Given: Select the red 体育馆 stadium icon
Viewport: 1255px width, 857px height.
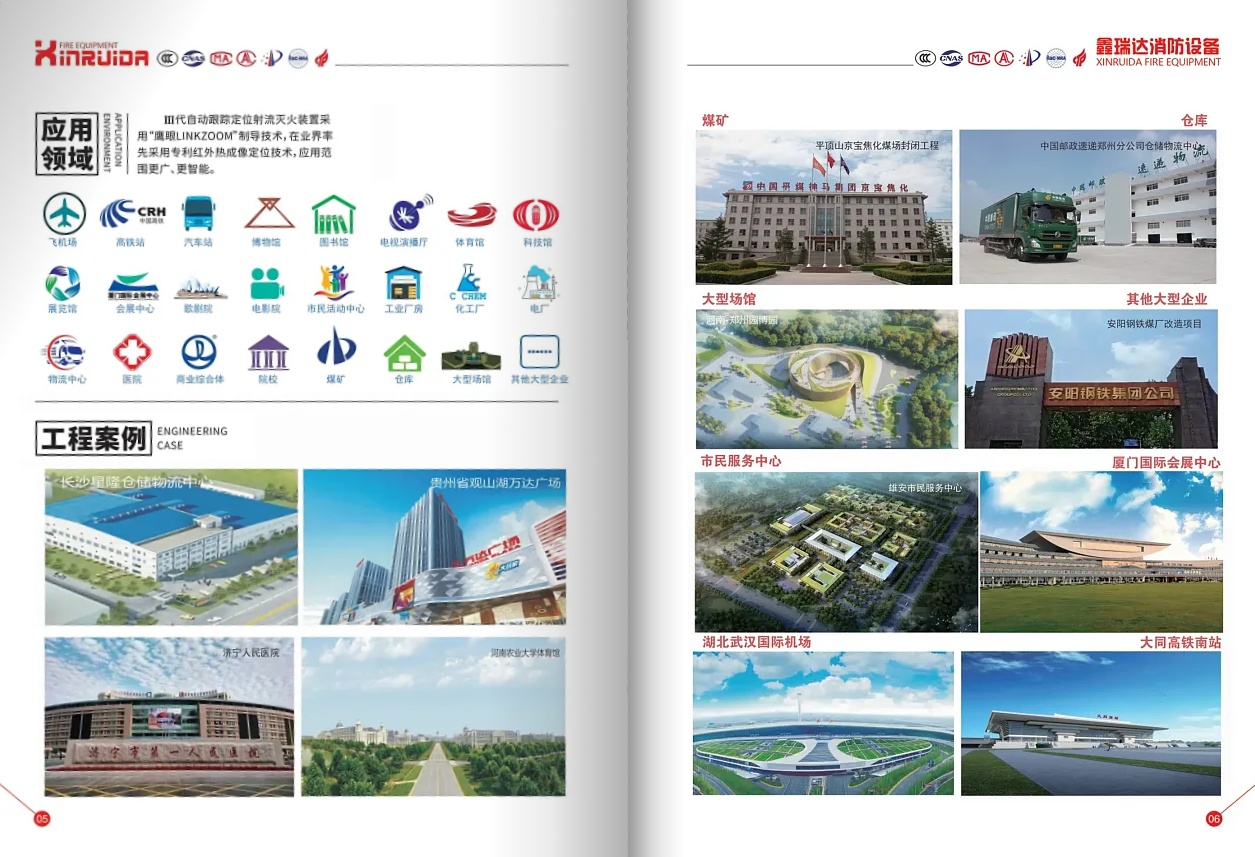Looking at the screenshot, I should point(471,214).
